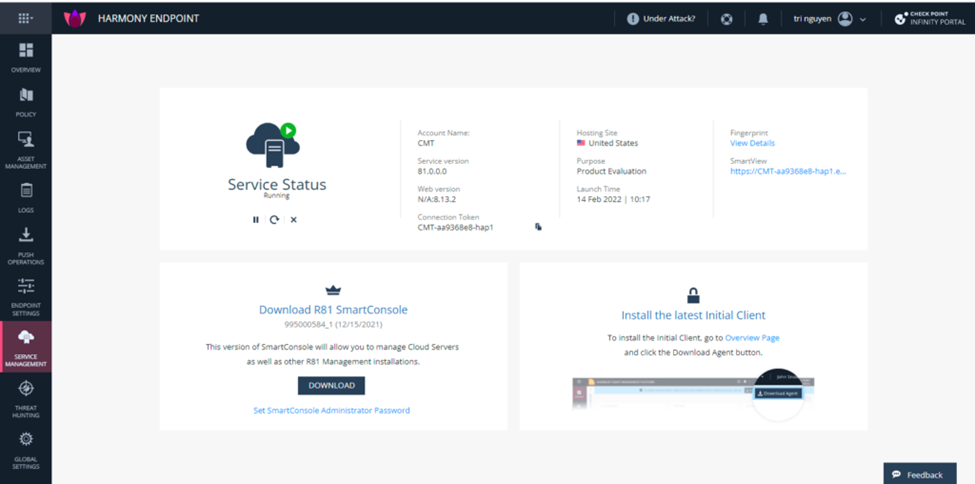Image resolution: width=975 pixels, height=484 pixels.
Task: Click the launch time 14 Feb 2022 value
Action: point(613,199)
